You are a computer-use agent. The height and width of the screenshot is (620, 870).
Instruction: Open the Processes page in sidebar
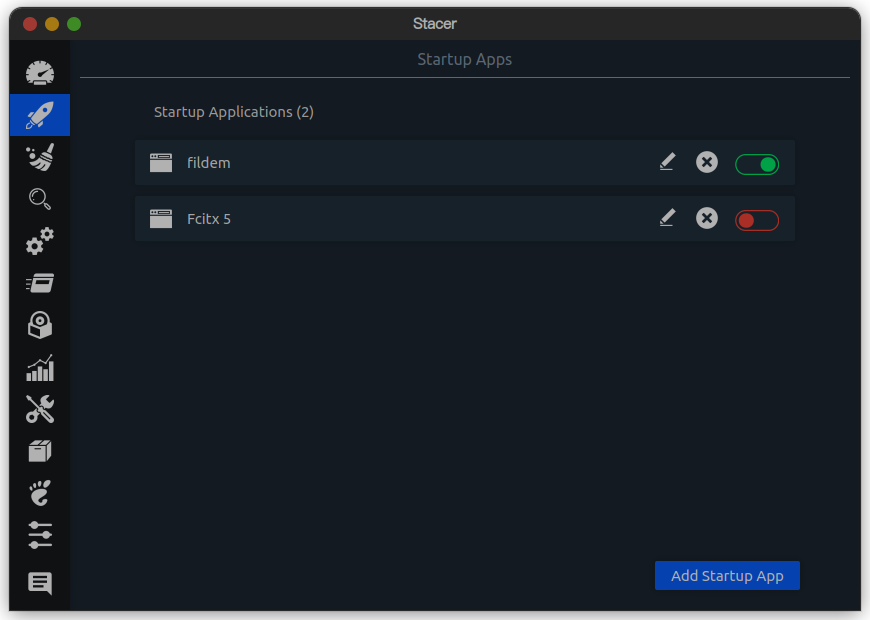(40, 283)
